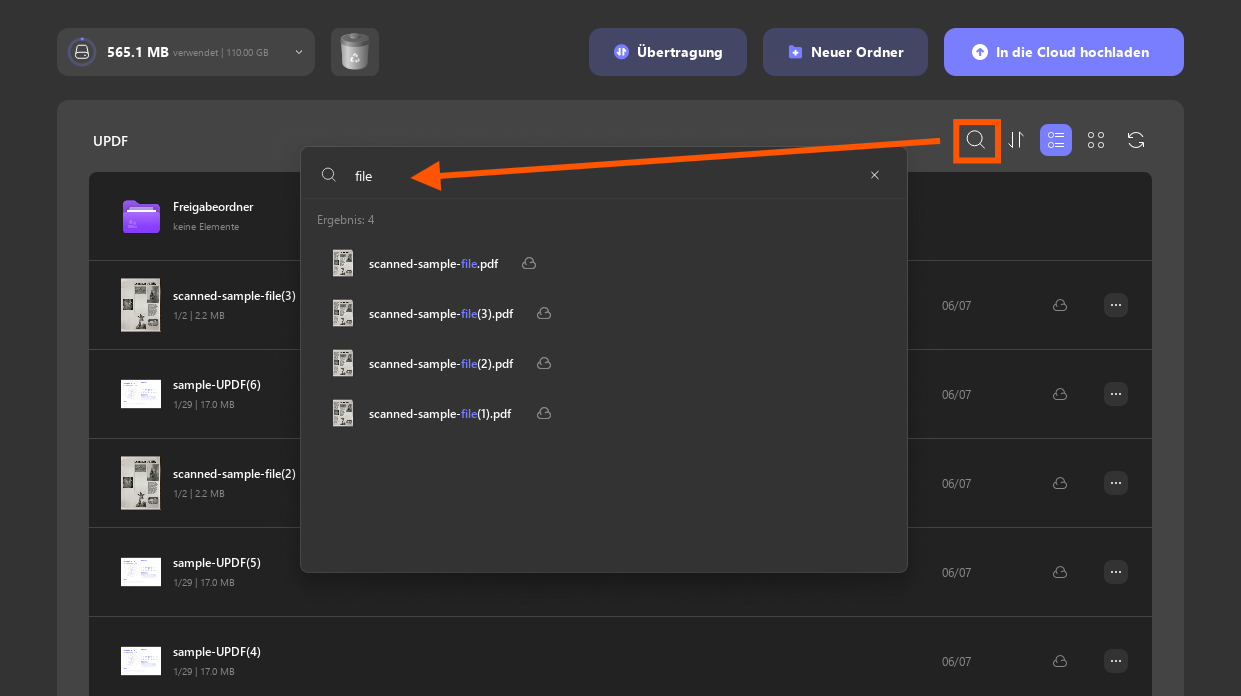Open sample-UPDF(4) in the file list
This screenshot has width=1241, height=696.
coord(216,652)
